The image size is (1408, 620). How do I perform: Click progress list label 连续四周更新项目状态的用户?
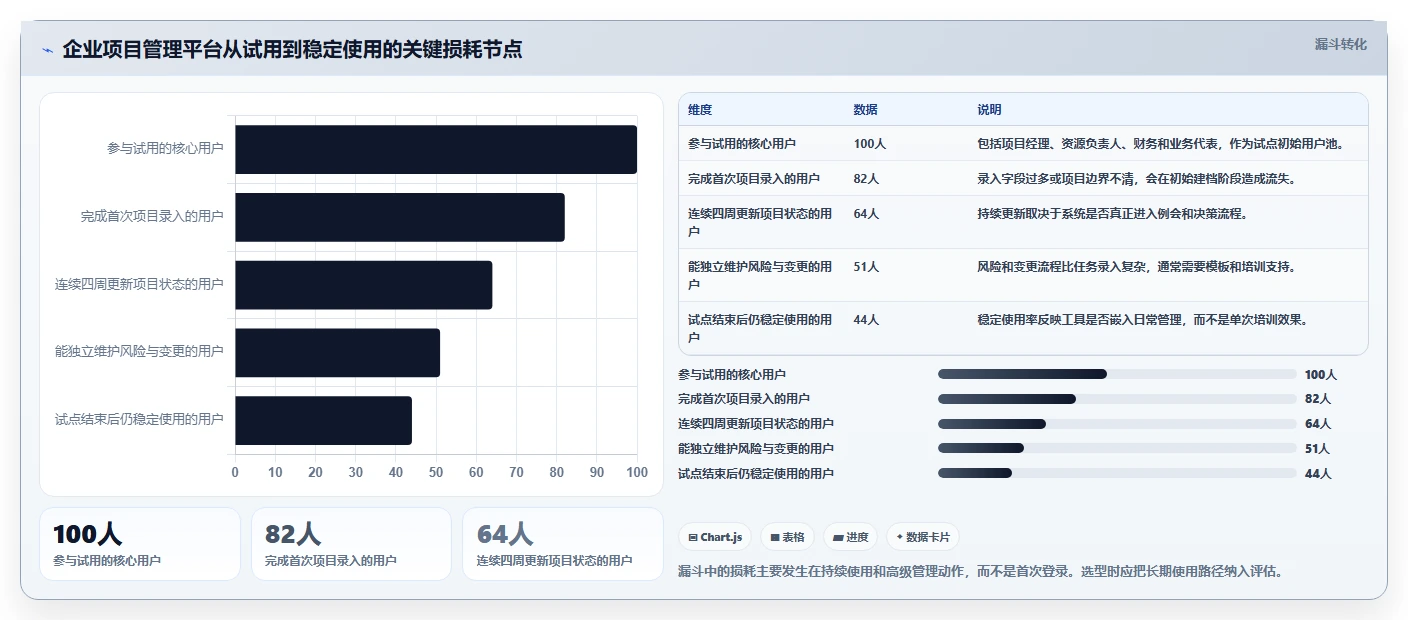click(756, 424)
